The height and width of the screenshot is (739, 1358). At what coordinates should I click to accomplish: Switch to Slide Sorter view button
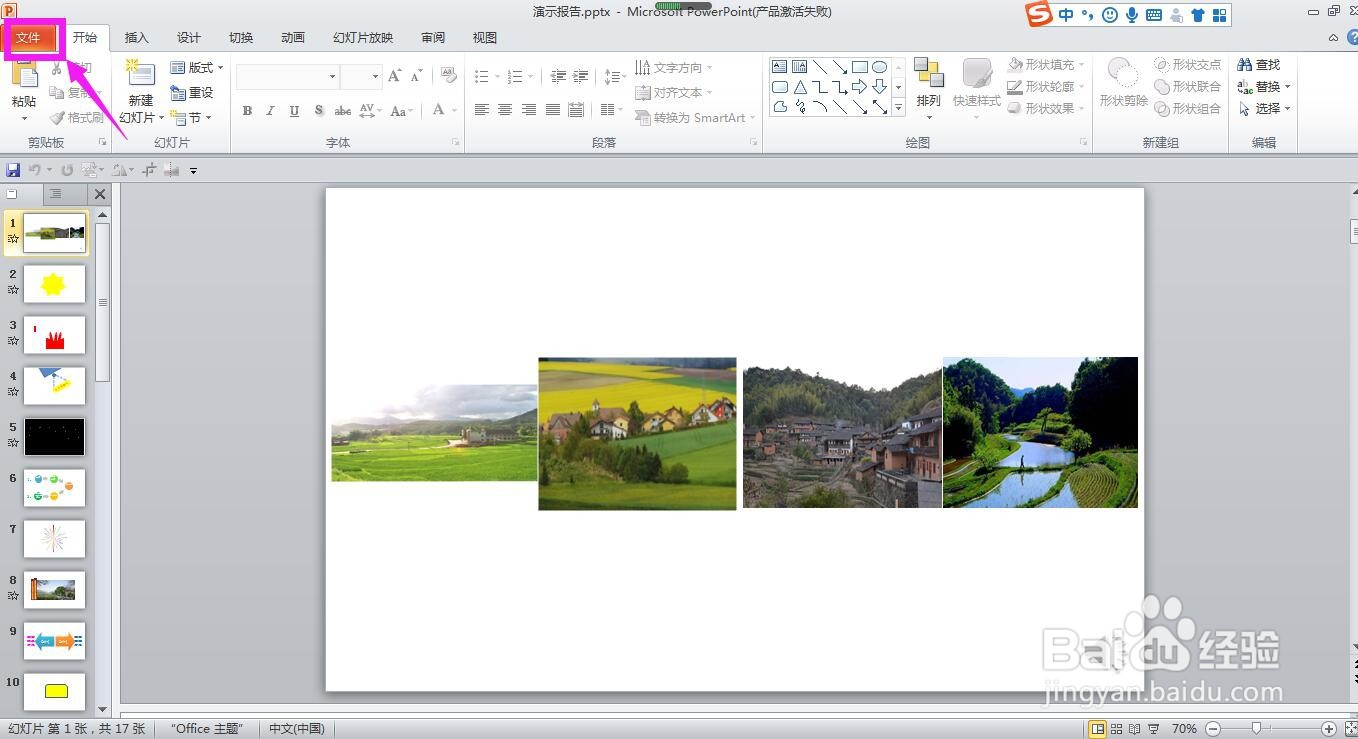click(1117, 729)
